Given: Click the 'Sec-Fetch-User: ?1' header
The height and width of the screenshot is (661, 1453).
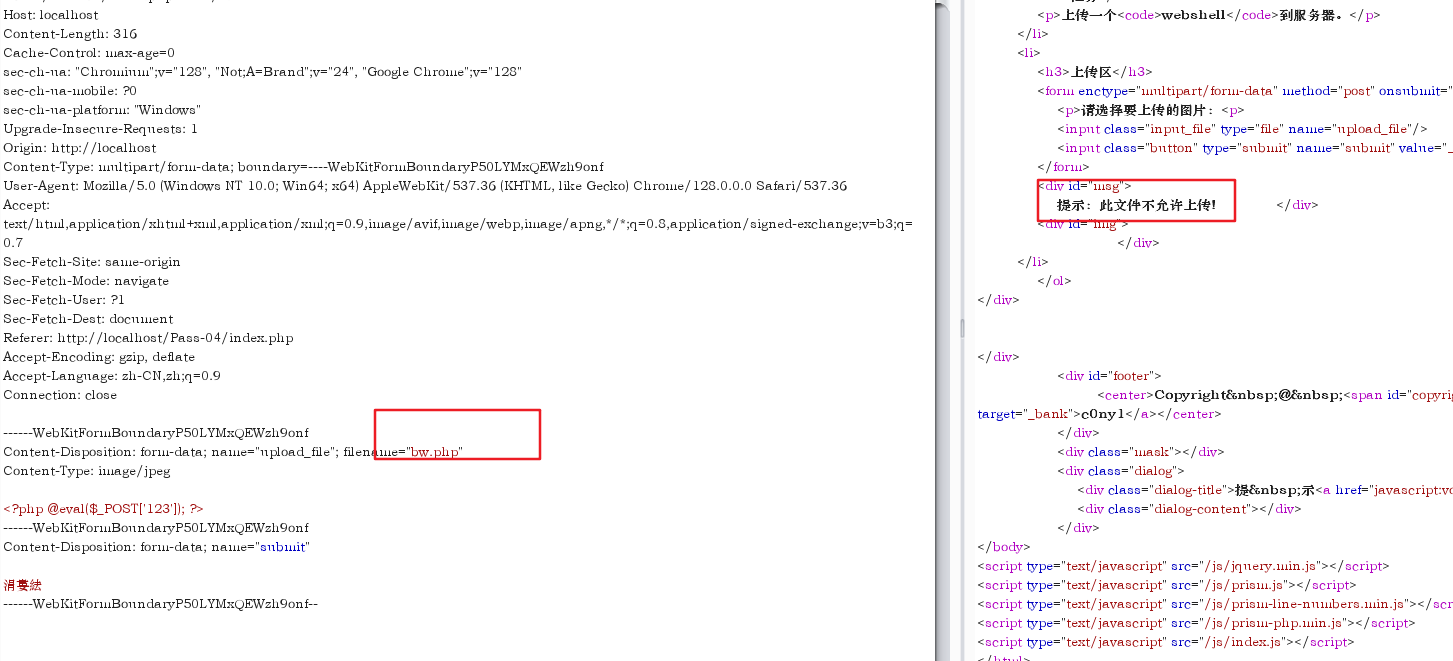Looking at the screenshot, I should 64,300.
